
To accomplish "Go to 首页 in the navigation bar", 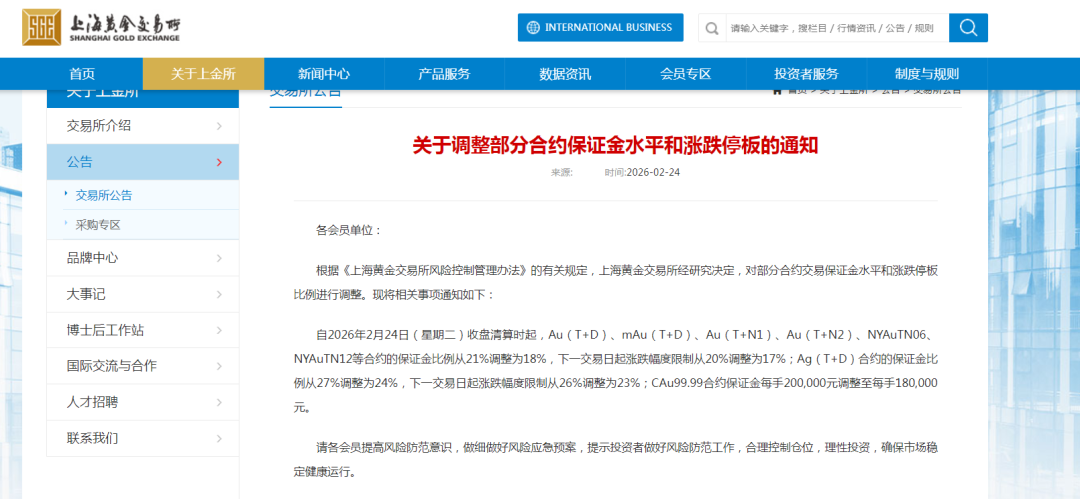I will 82,74.
